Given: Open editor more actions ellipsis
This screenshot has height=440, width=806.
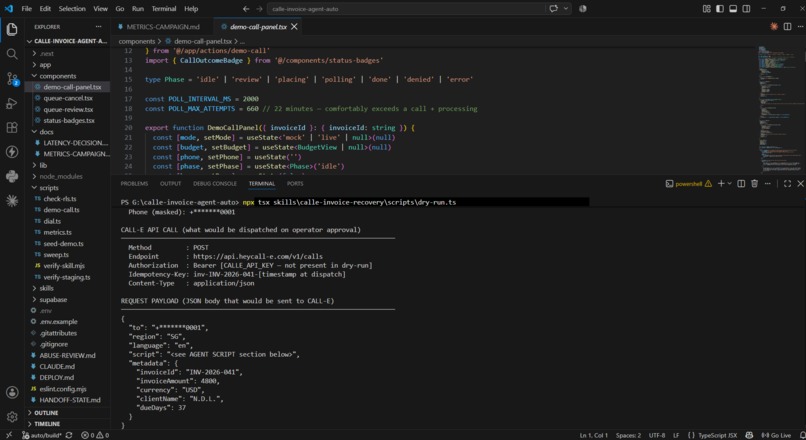Looking at the screenshot, I should tap(800, 27).
